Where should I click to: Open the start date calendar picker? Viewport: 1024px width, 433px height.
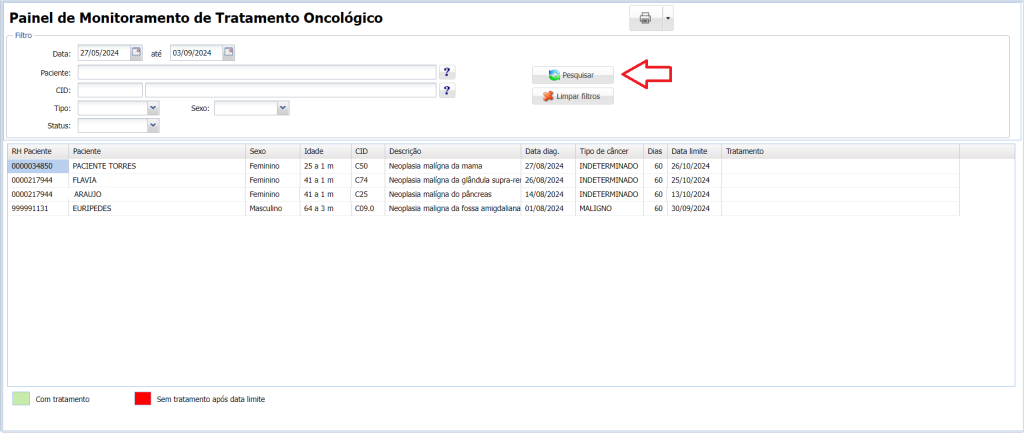point(137,53)
